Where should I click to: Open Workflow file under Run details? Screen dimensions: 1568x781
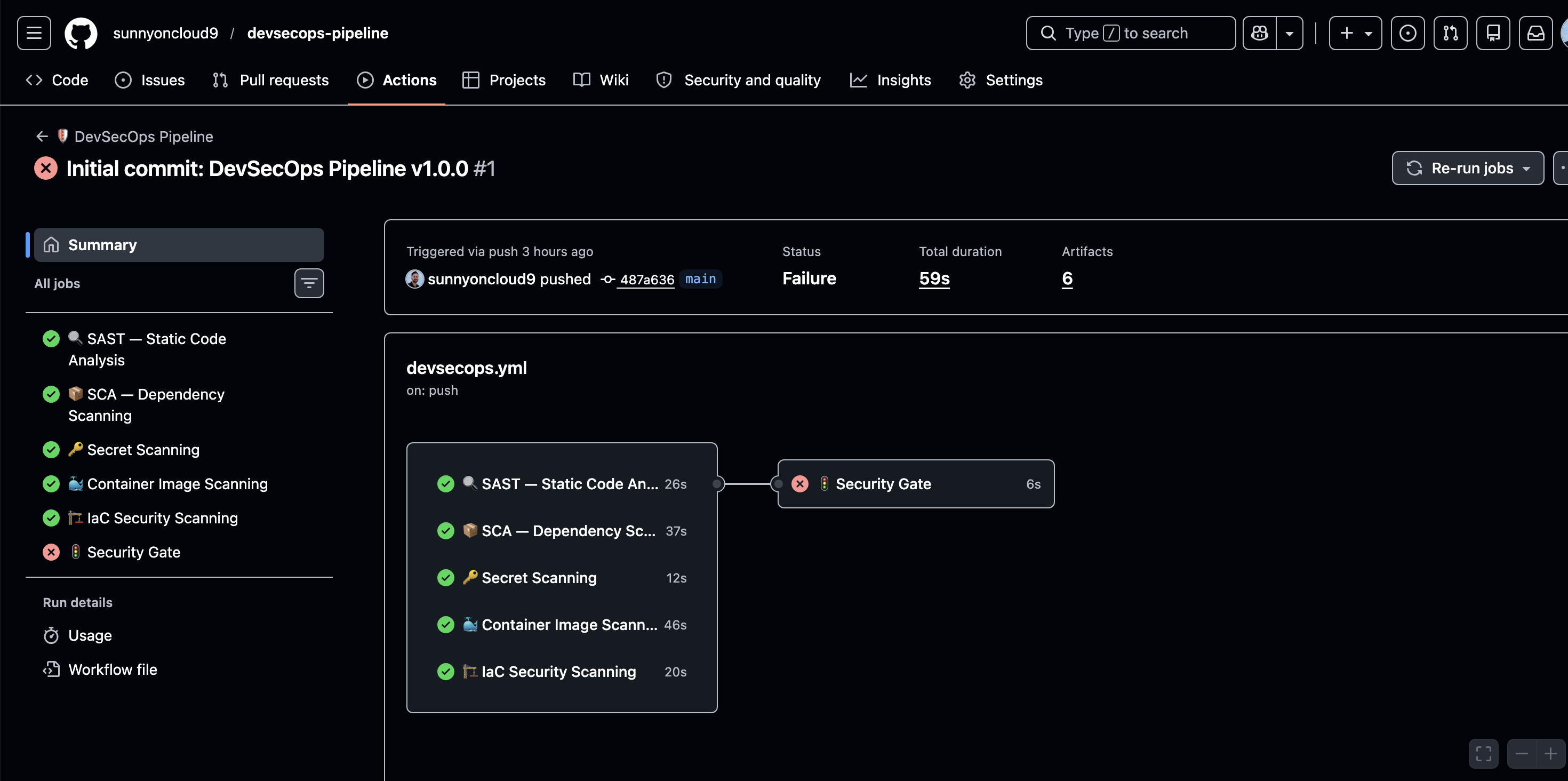tap(179, 670)
